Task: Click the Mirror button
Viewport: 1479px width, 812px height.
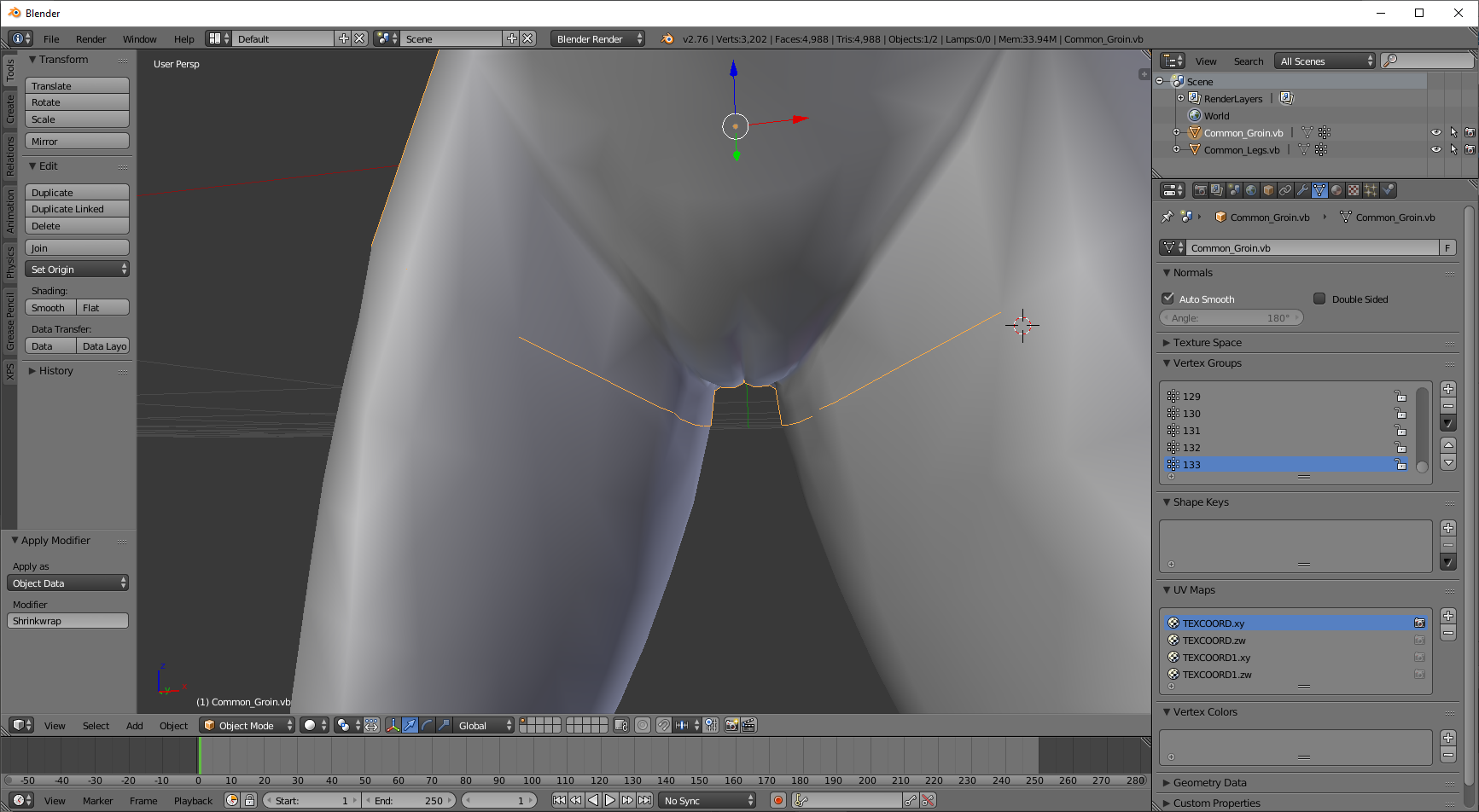Action: pyautogui.click(x=77, y=141)
